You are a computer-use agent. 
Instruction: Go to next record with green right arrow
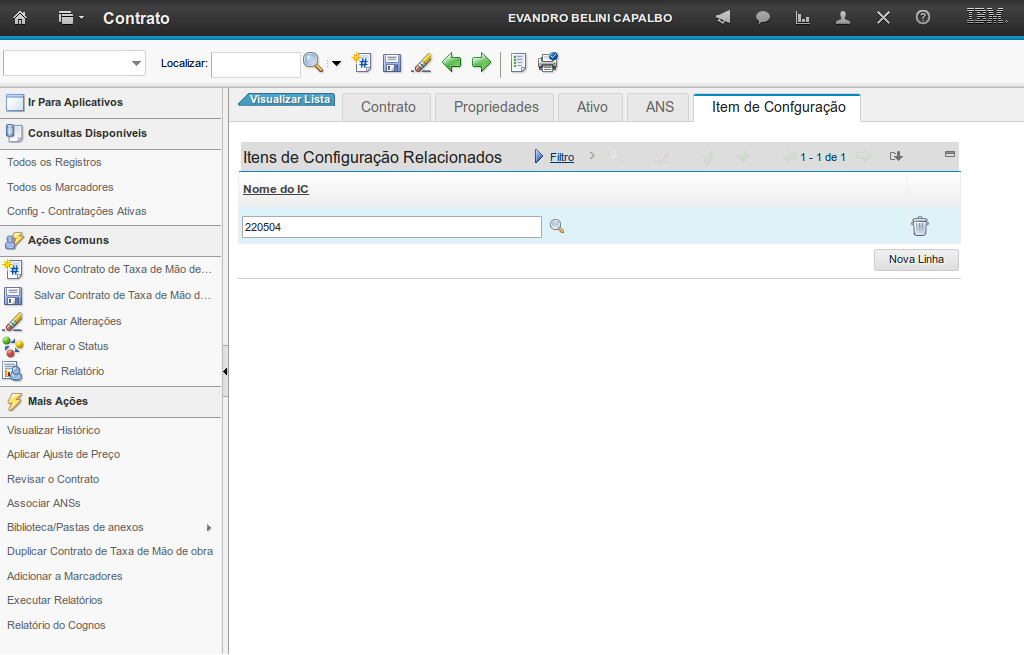pos(481,63)
